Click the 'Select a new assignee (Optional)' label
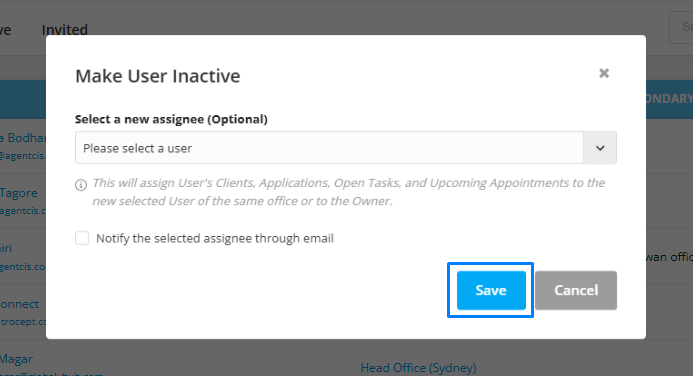This screenshot has width=693, height=376. tap(171, 119)
